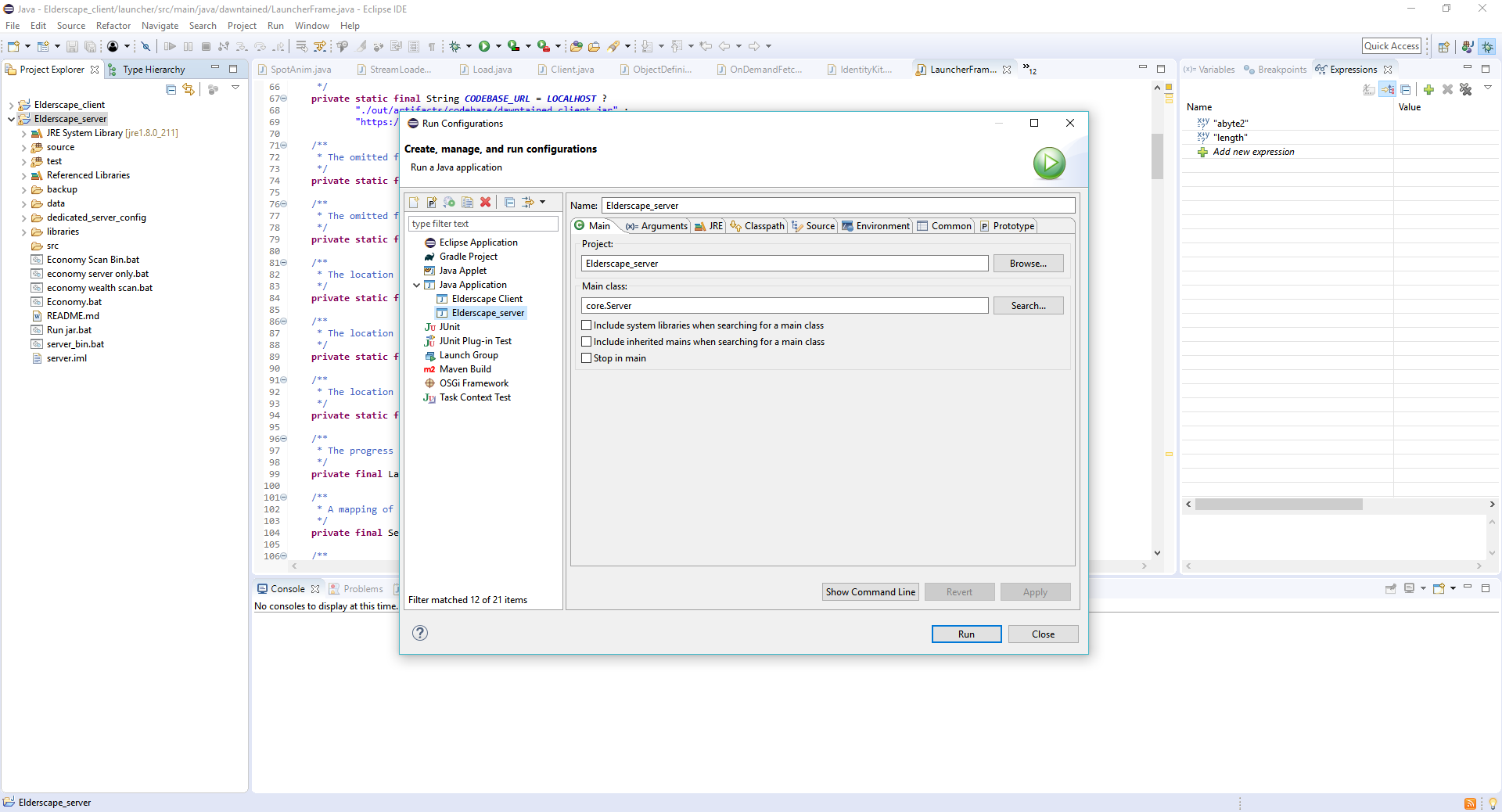Click Collapse All in Project Explorer
This screenshot has width=1502, height=812.
click(x=171, y=90)
